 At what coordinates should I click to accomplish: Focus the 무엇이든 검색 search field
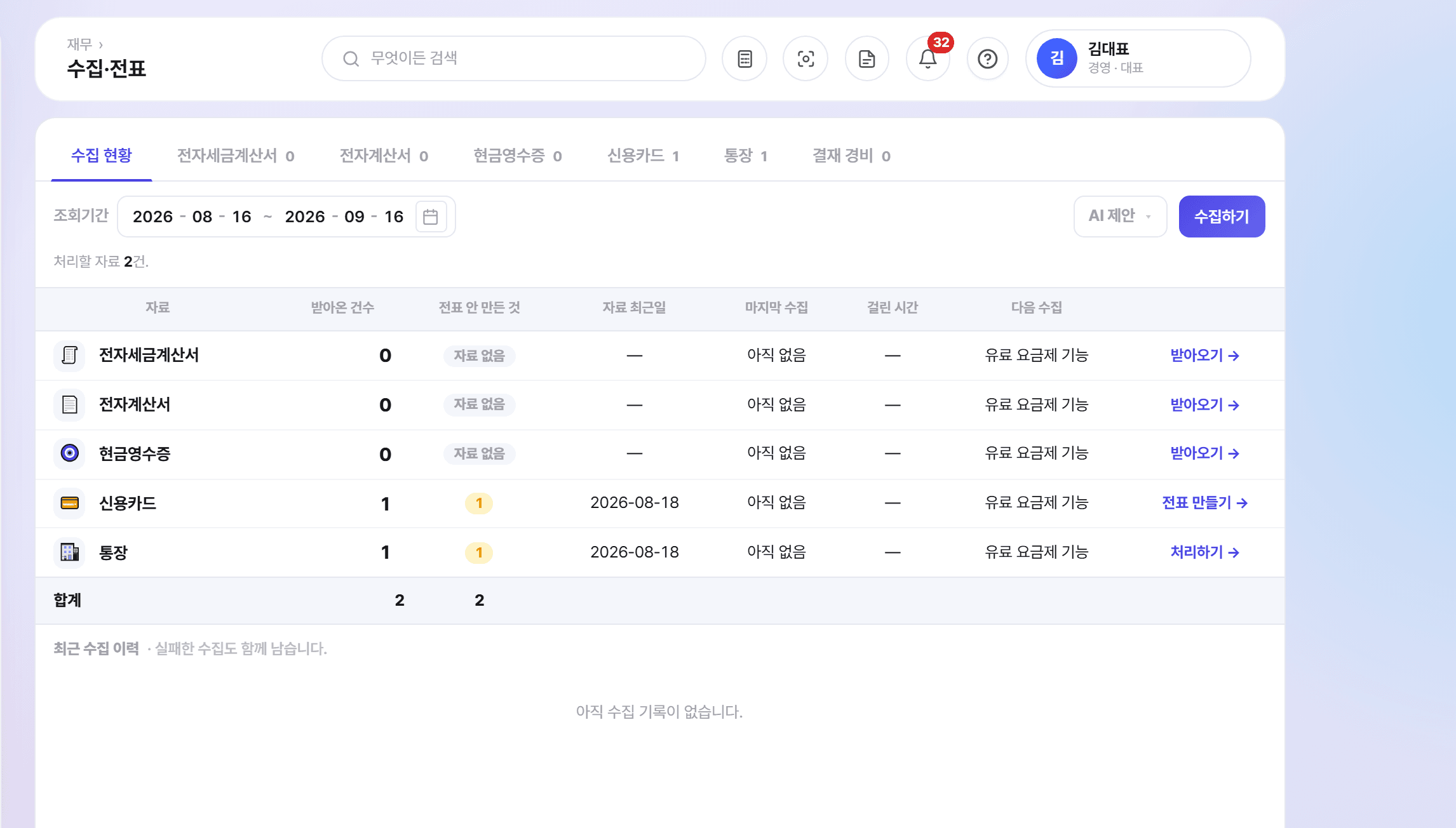[x=514, y=58]
